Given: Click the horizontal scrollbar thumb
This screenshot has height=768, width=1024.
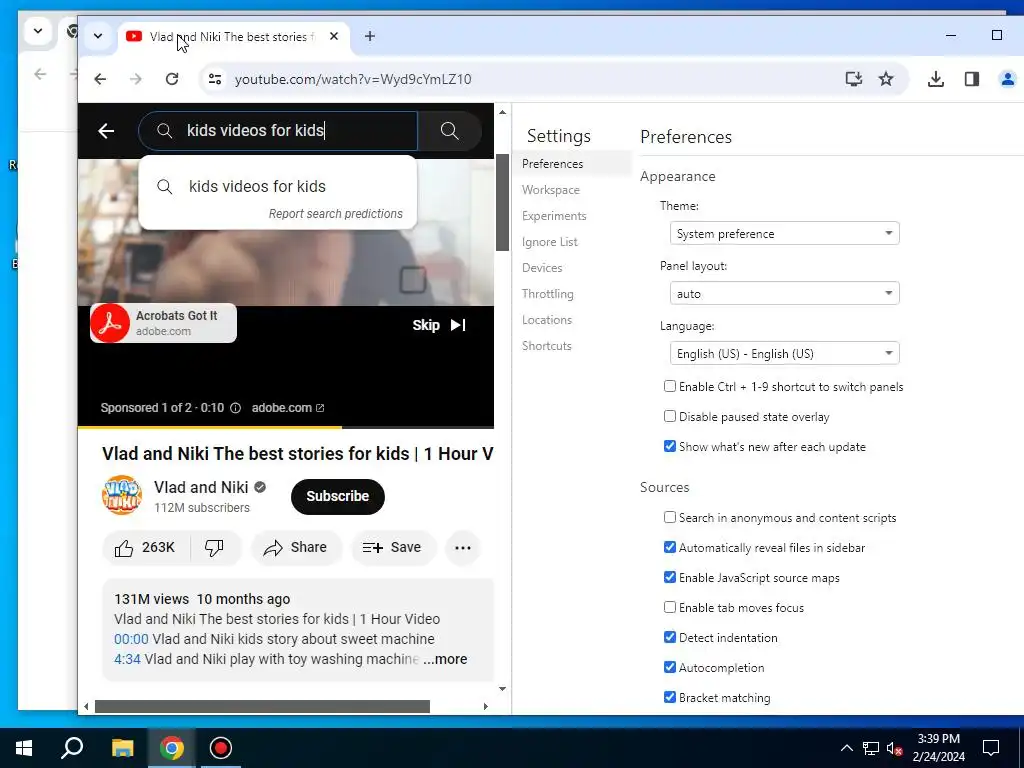Looking at the screenshot, I should 263,707.
